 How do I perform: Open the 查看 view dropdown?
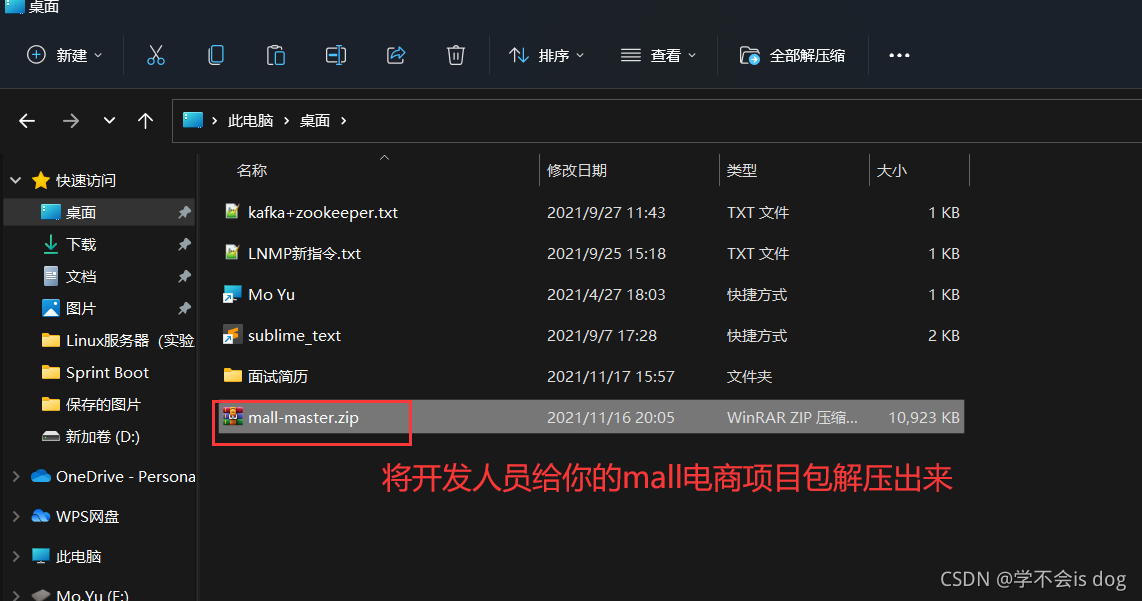(660, 55)
